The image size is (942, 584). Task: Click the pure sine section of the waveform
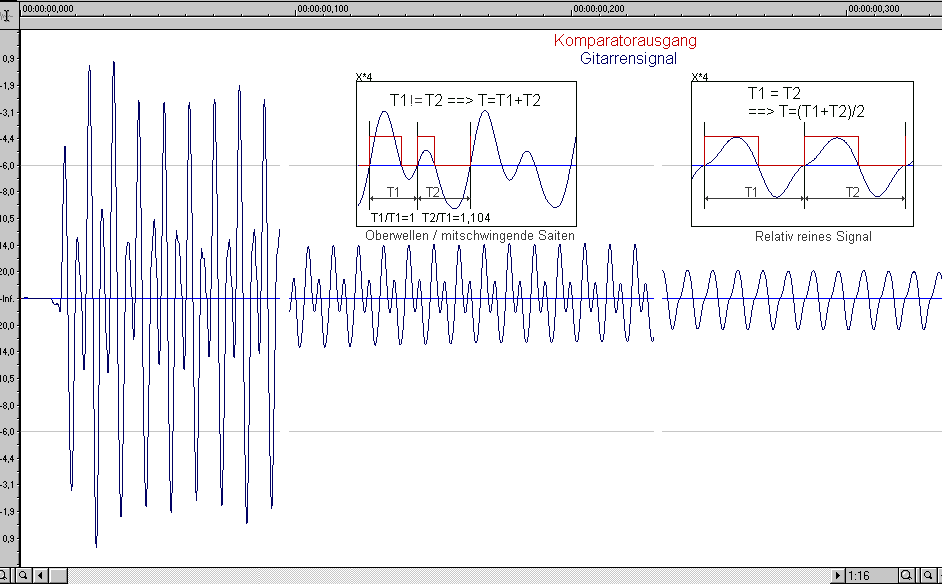click(x=802, y=299)
